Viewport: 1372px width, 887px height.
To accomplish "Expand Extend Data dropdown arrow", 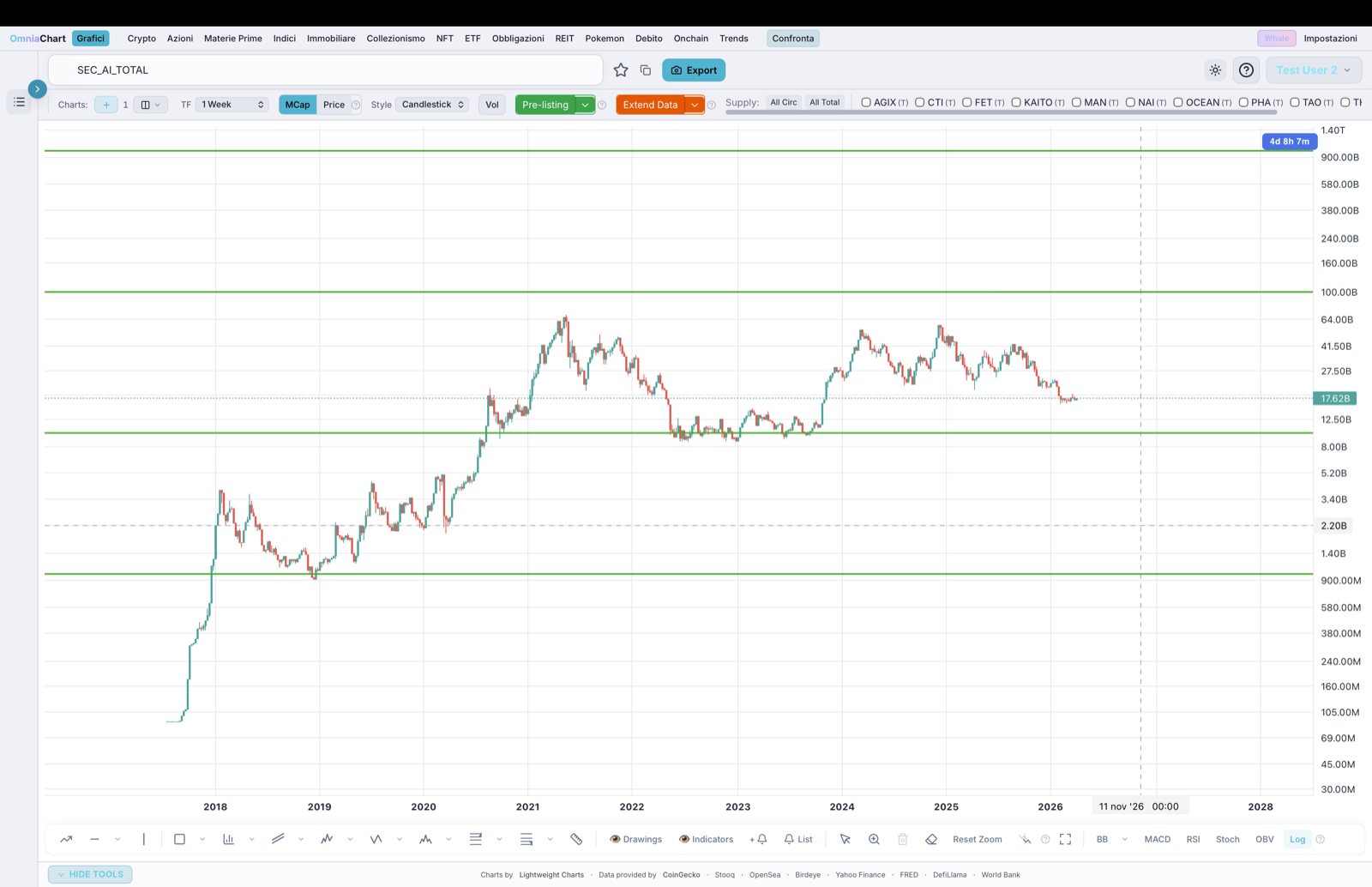I will (695, 105).
